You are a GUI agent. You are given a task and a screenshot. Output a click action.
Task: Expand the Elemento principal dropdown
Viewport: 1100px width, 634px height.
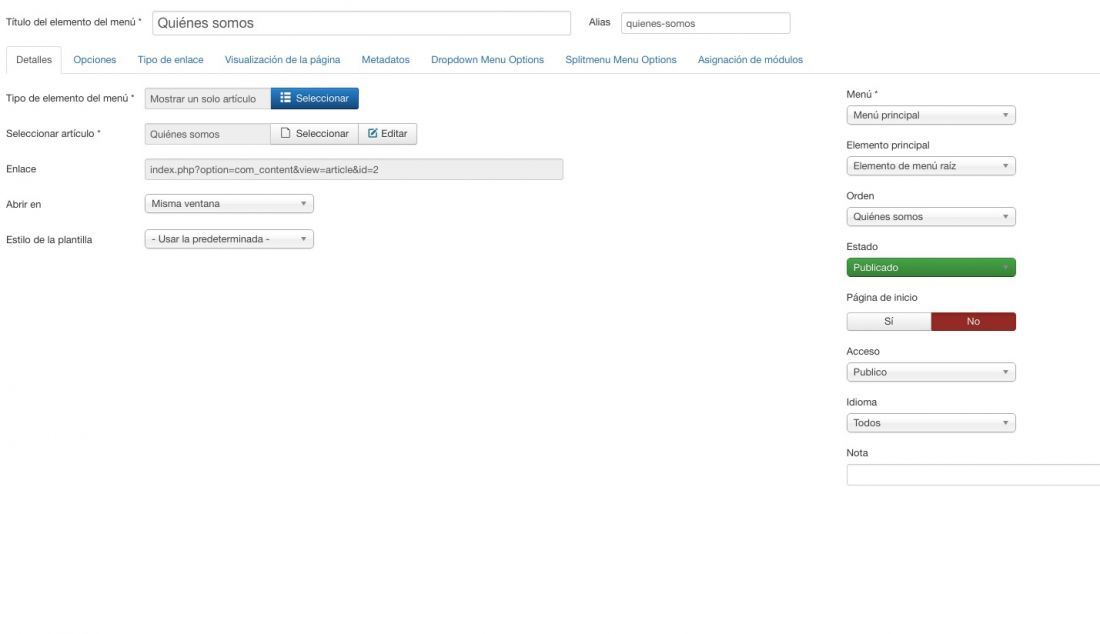(x=931, y=166)
